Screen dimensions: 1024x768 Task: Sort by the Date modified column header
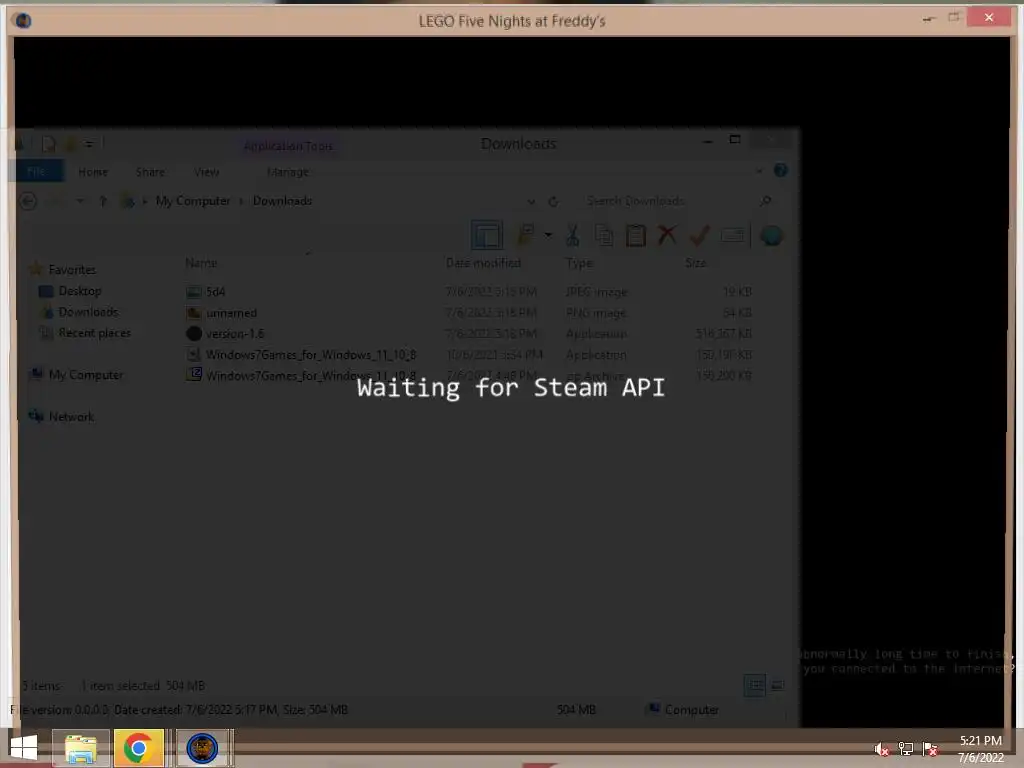(x=483, y=263)
